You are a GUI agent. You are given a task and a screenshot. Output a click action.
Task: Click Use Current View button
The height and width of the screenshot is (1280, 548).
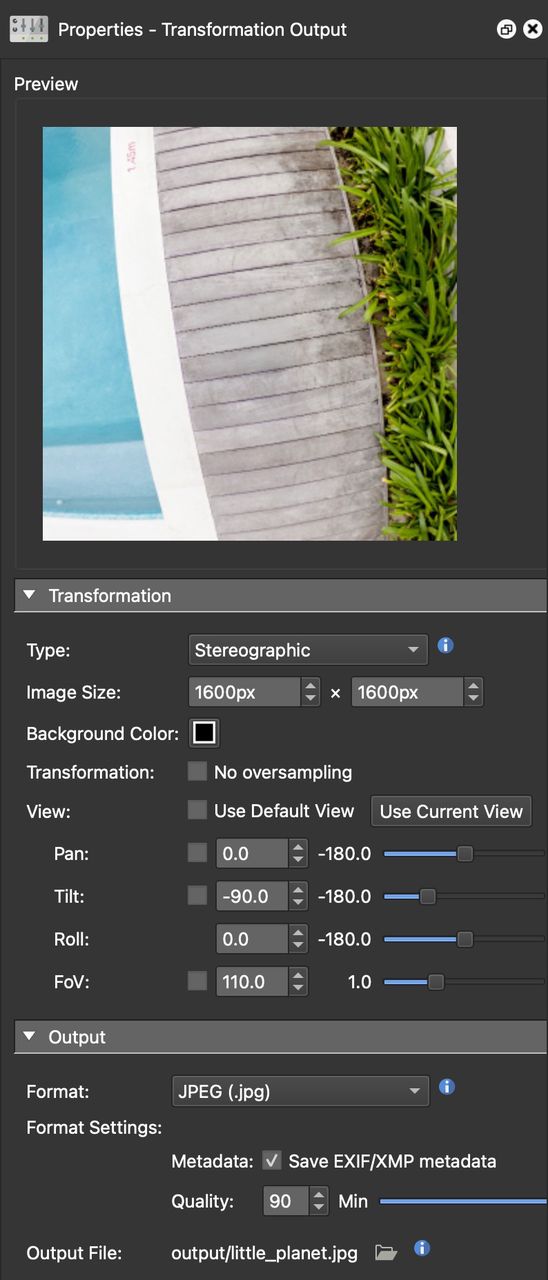[451, 811]
